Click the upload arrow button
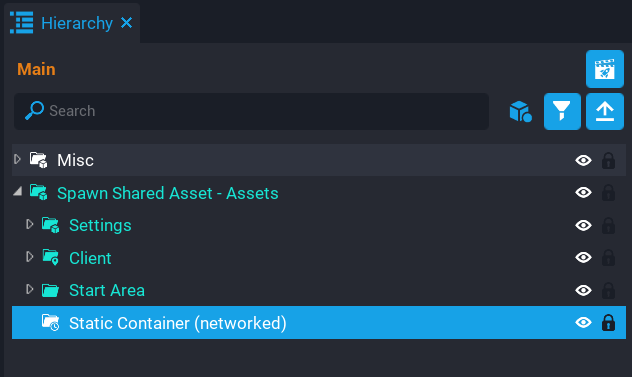The width and height of the screenshot is (632, 377). tap(605, 112)
